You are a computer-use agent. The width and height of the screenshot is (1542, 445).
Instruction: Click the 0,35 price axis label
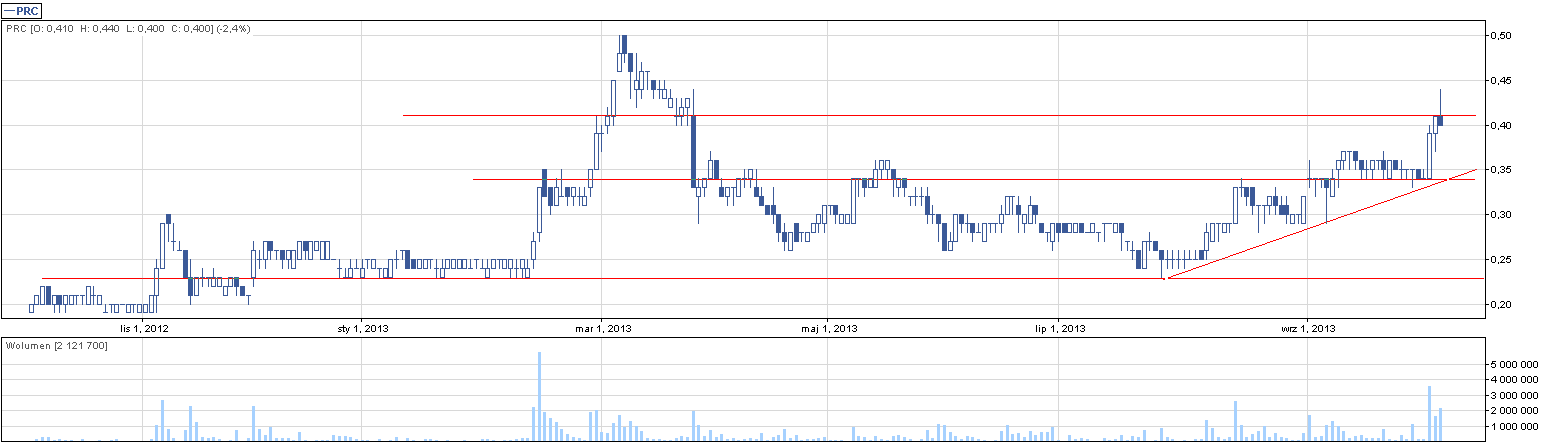point(1499,171)
